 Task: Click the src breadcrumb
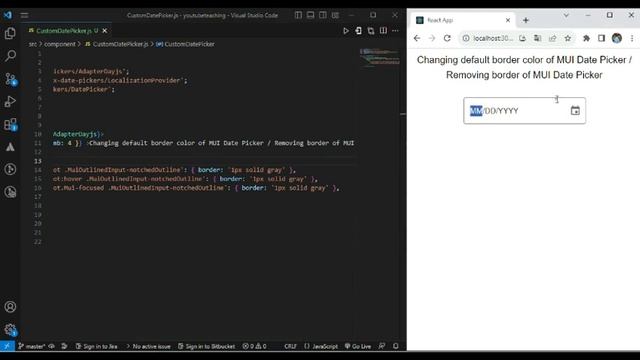(33, 44)
